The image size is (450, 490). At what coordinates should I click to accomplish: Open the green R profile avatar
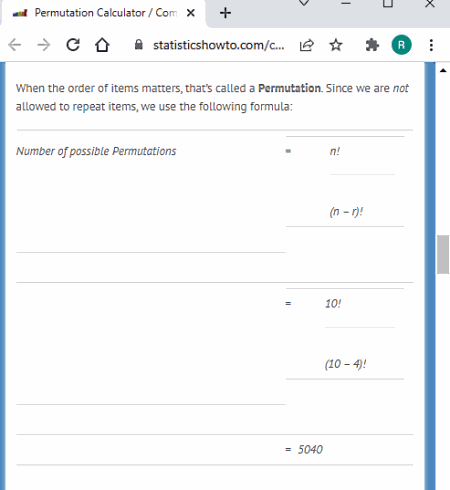pos(401,45)
